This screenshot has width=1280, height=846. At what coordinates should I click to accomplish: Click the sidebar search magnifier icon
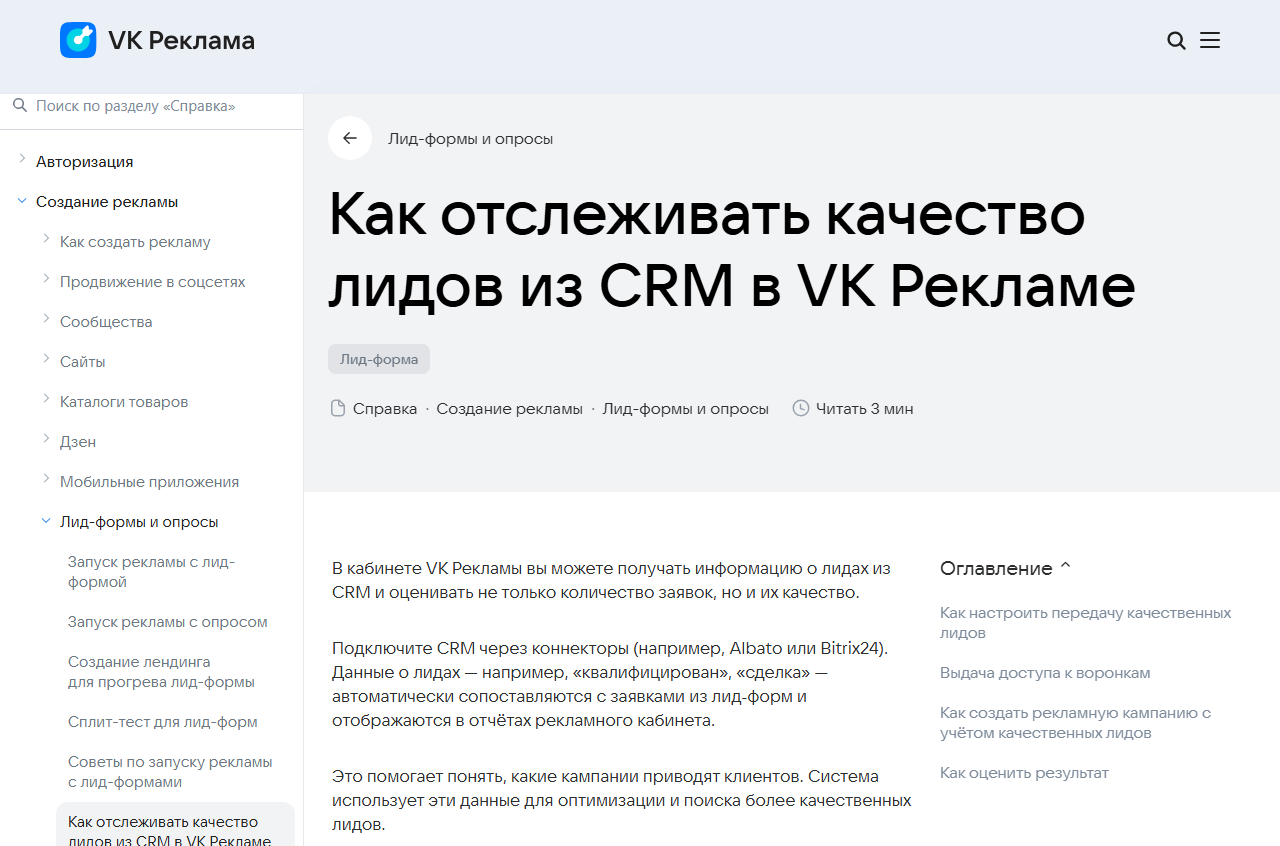click(20, 105)
